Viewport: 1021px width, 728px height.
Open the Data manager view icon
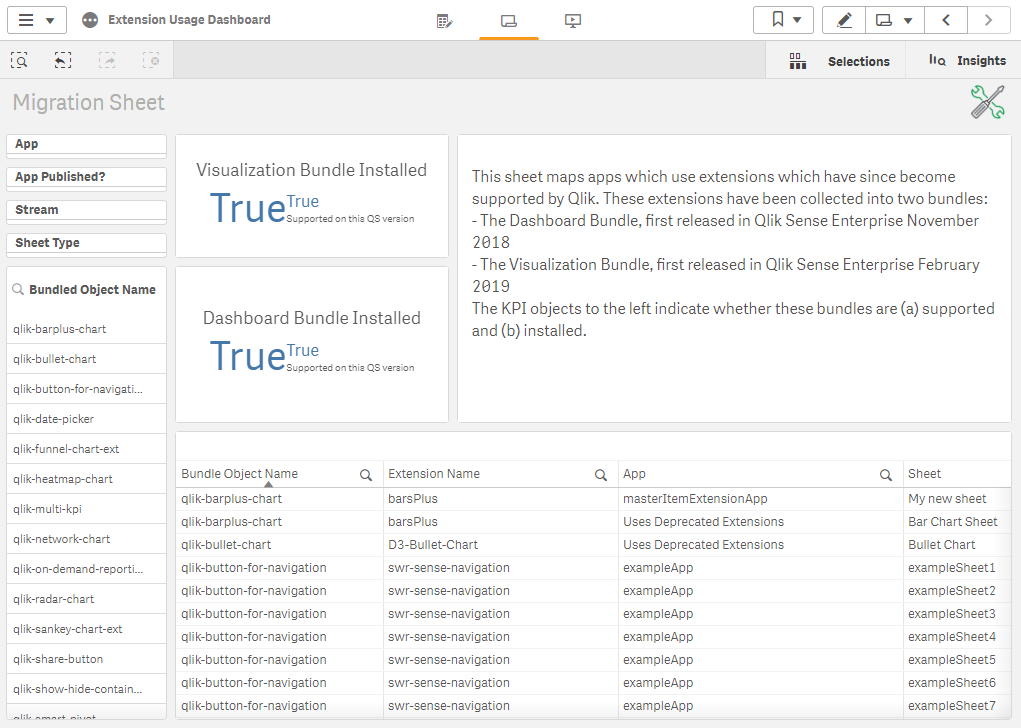click(445, 21)
